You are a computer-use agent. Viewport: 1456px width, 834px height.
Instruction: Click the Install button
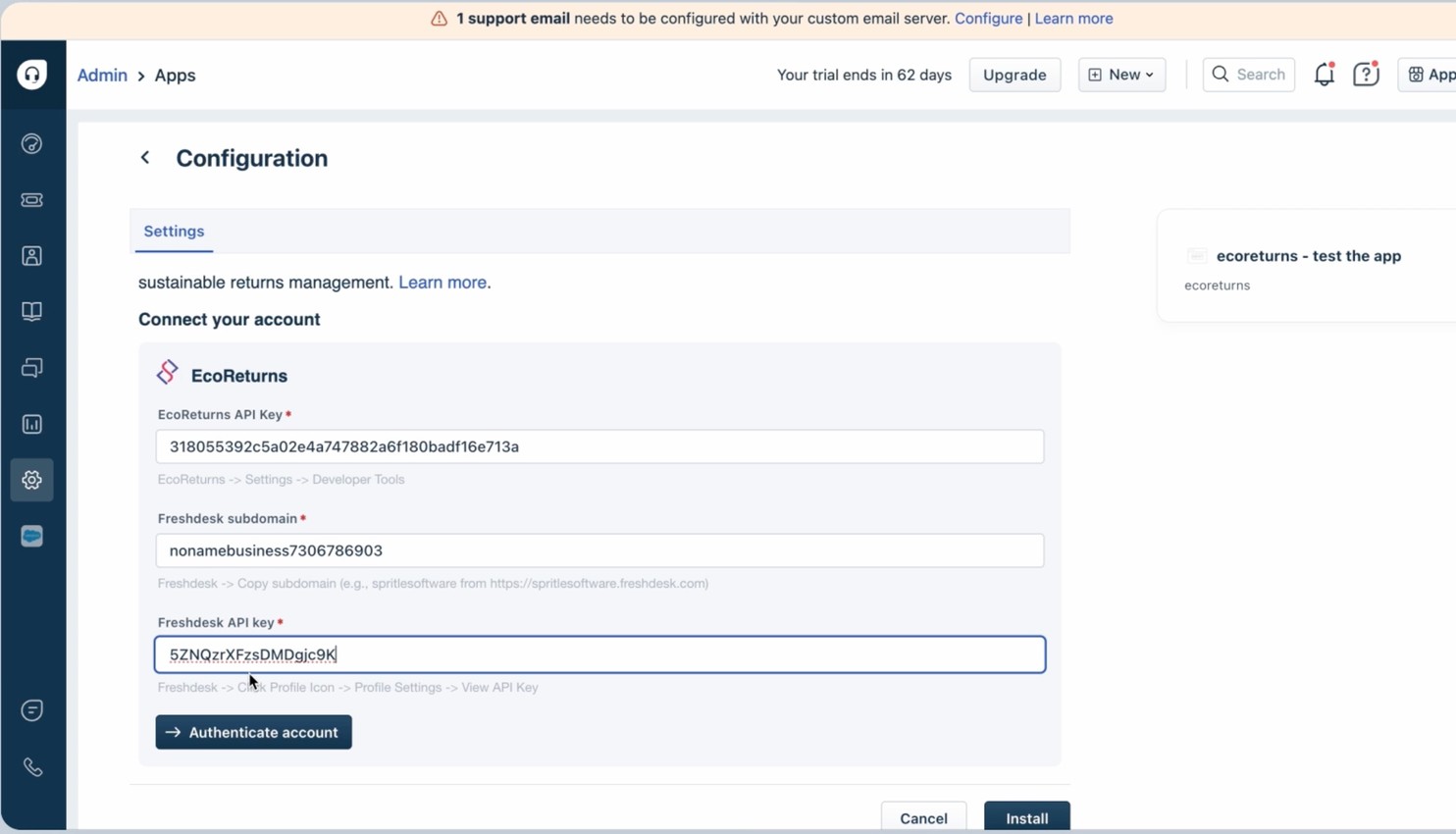coord(1027,817)
